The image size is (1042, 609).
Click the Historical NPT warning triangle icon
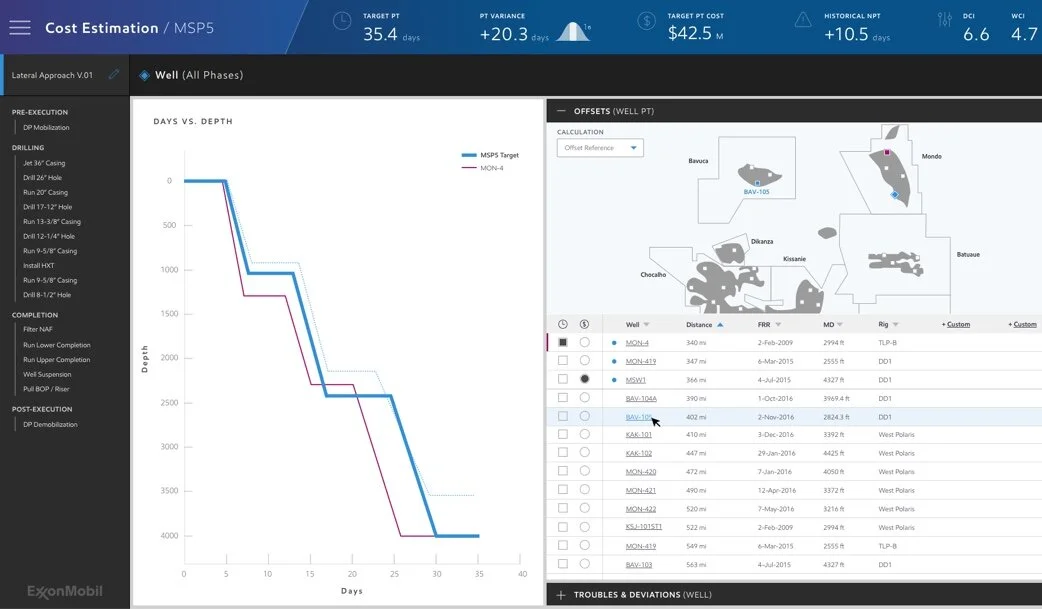pyautogui.click(x=803, y=20)
